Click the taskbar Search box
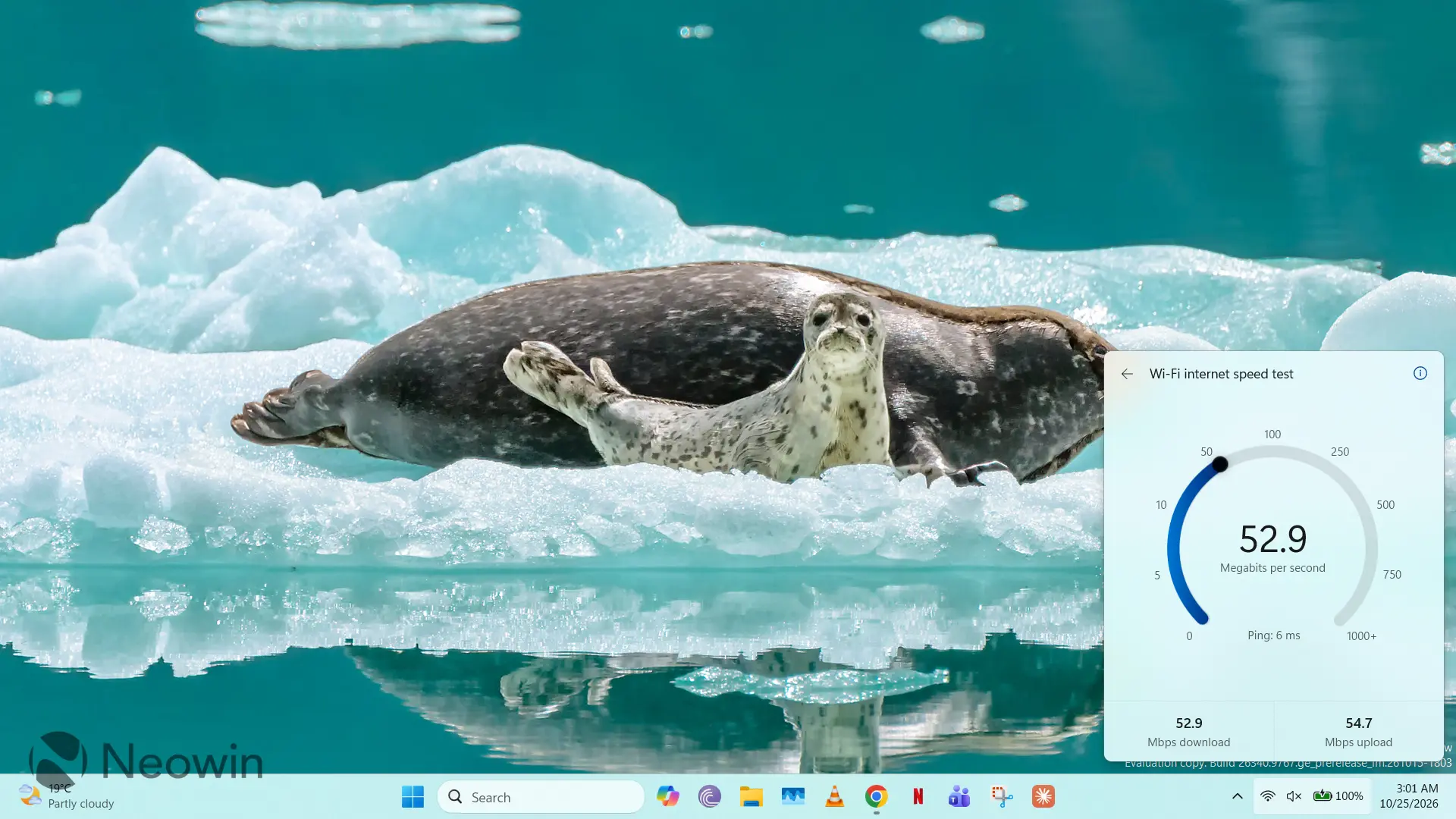1456x819 pixels. (541, 797)
